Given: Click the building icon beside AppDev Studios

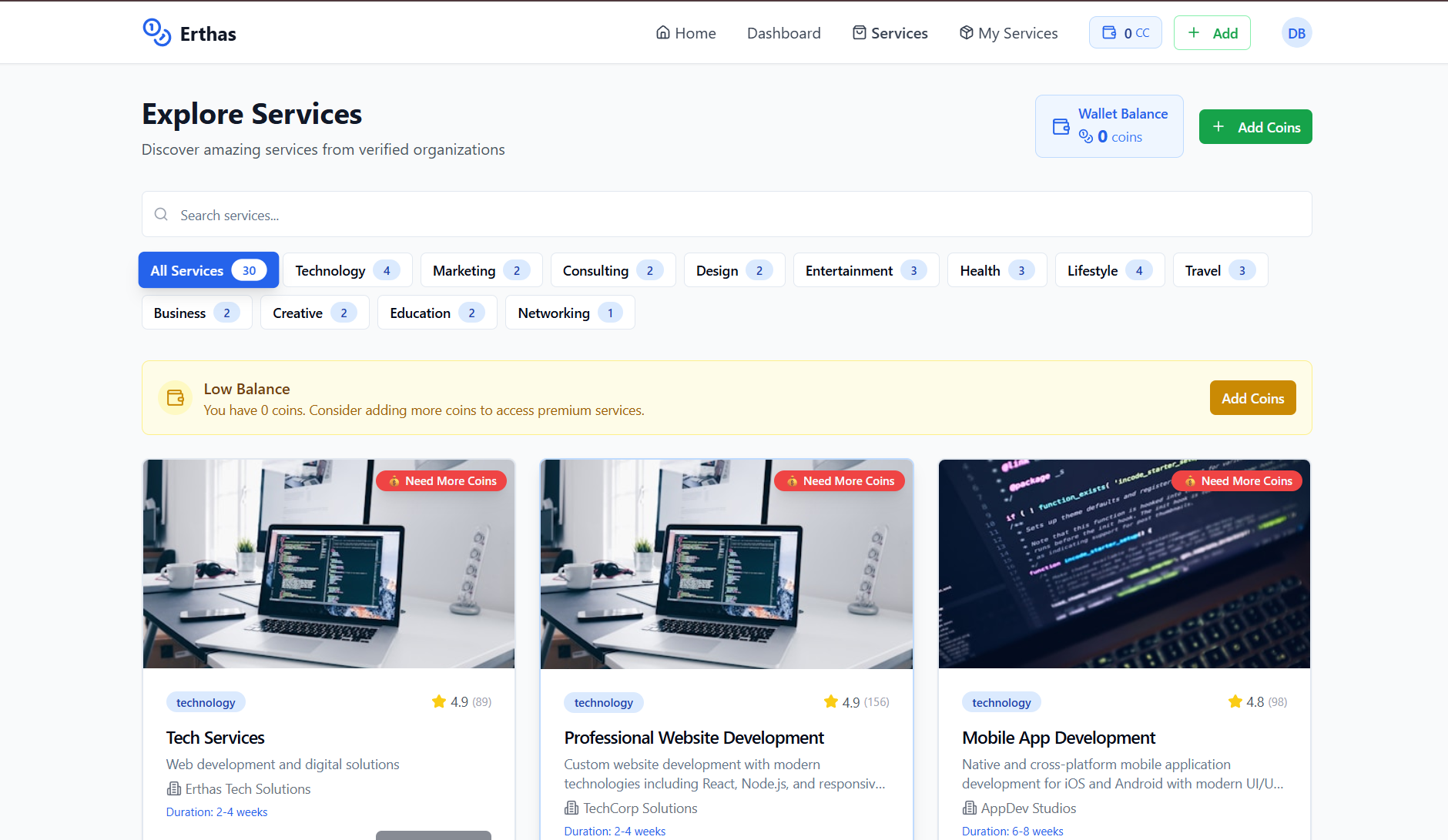Looking at the screenshot, I should pos(969,808).
